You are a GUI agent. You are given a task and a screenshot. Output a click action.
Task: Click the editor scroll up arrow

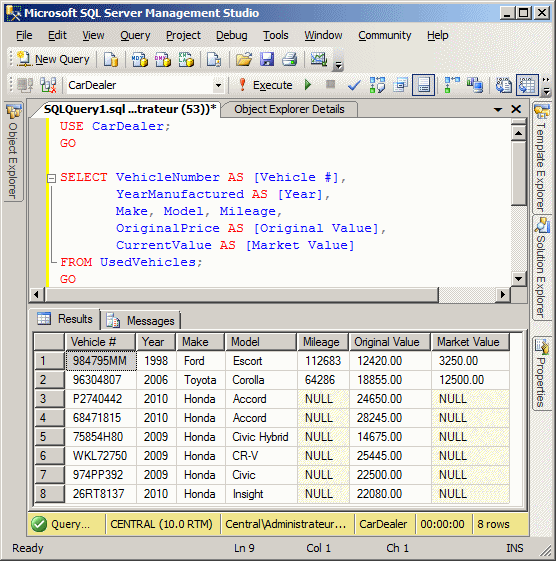[x=518, y=133]
